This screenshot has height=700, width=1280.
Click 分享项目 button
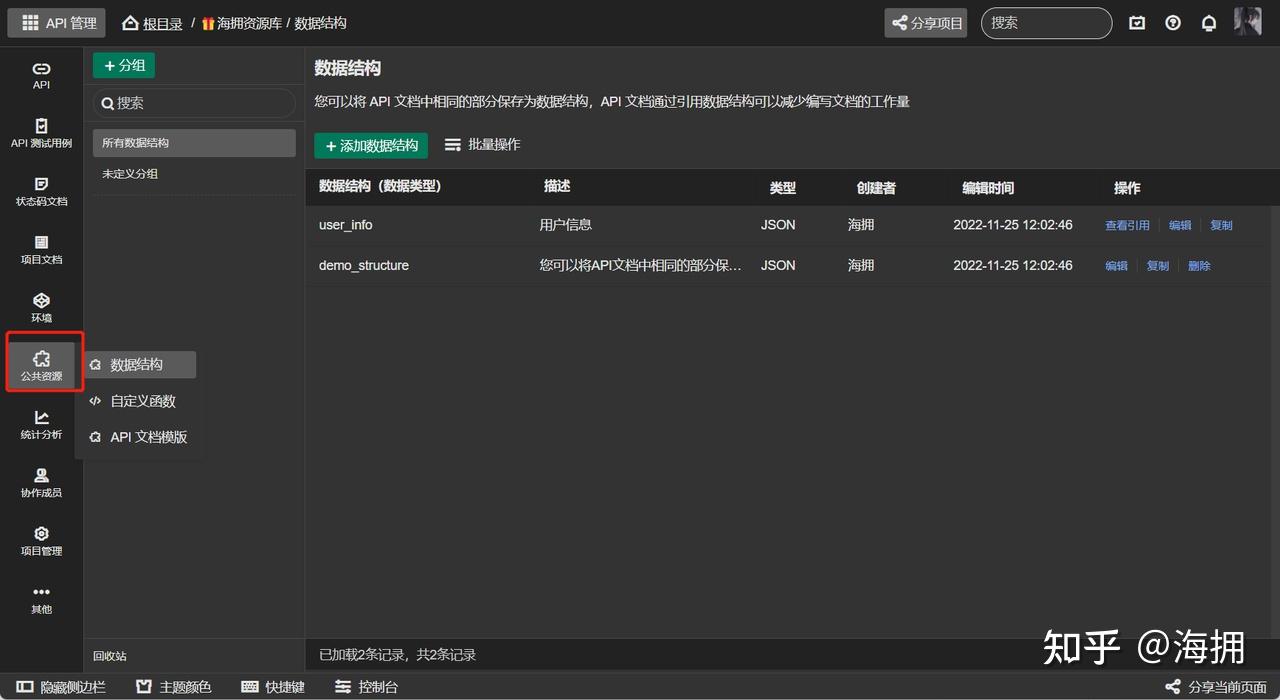coord(926,23)
